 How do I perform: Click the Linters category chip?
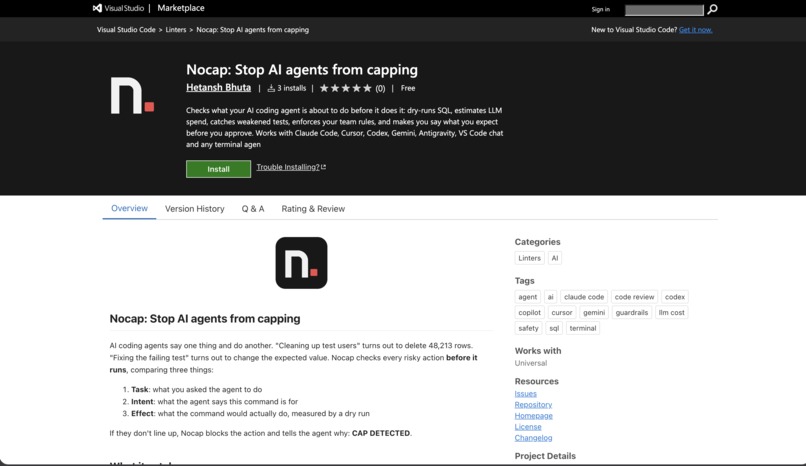pos(529,258)
